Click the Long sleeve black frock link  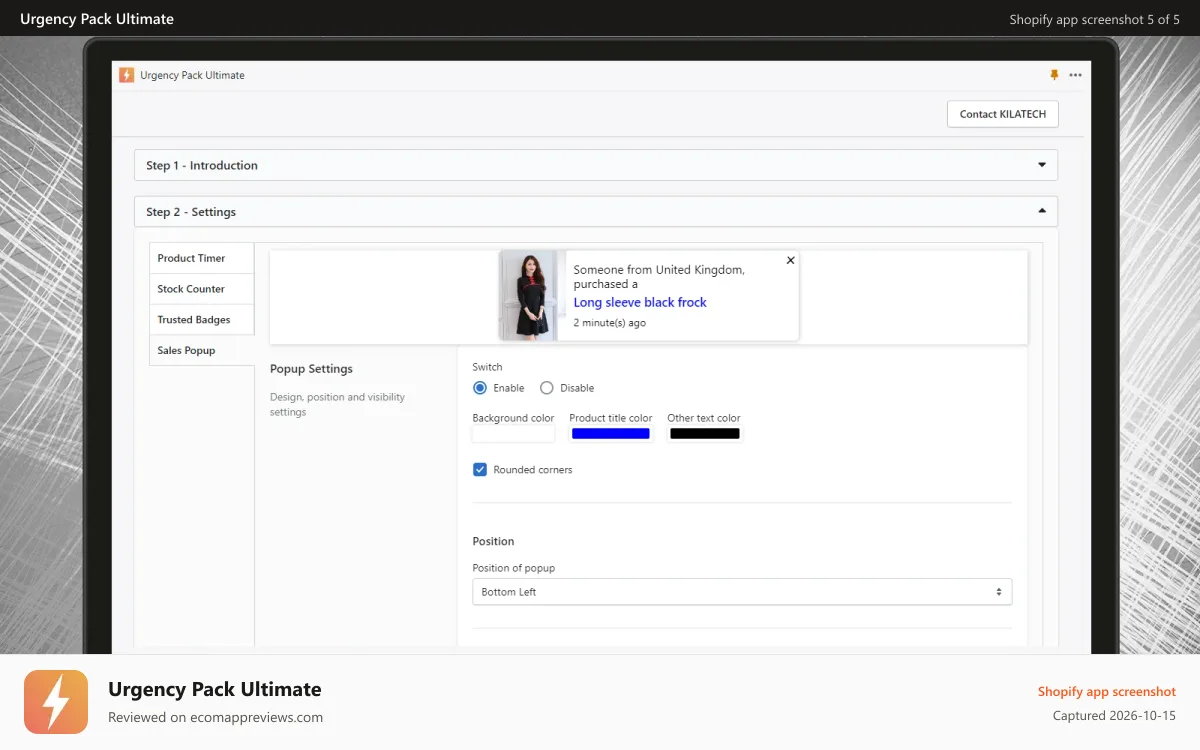(x=640, y=302)
